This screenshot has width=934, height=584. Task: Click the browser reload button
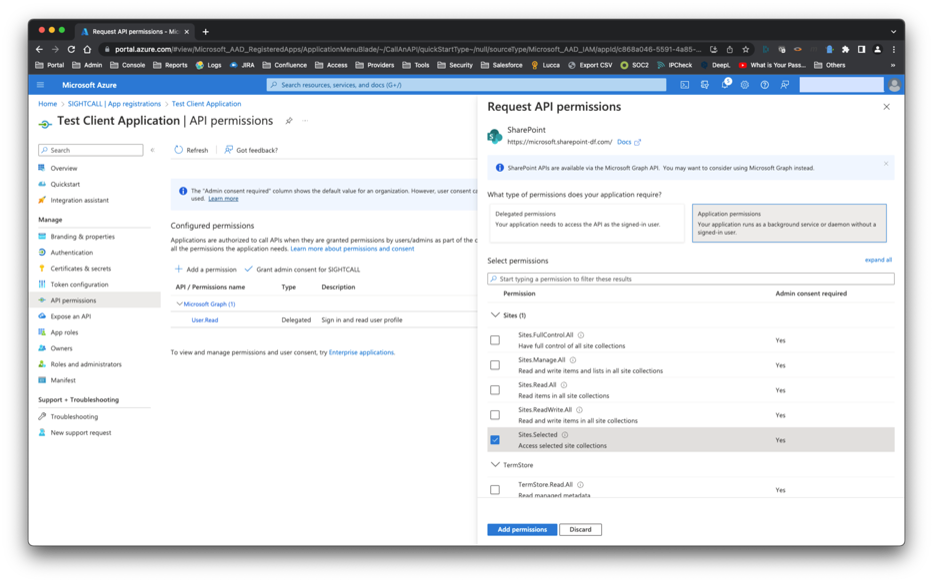(71, 49)
